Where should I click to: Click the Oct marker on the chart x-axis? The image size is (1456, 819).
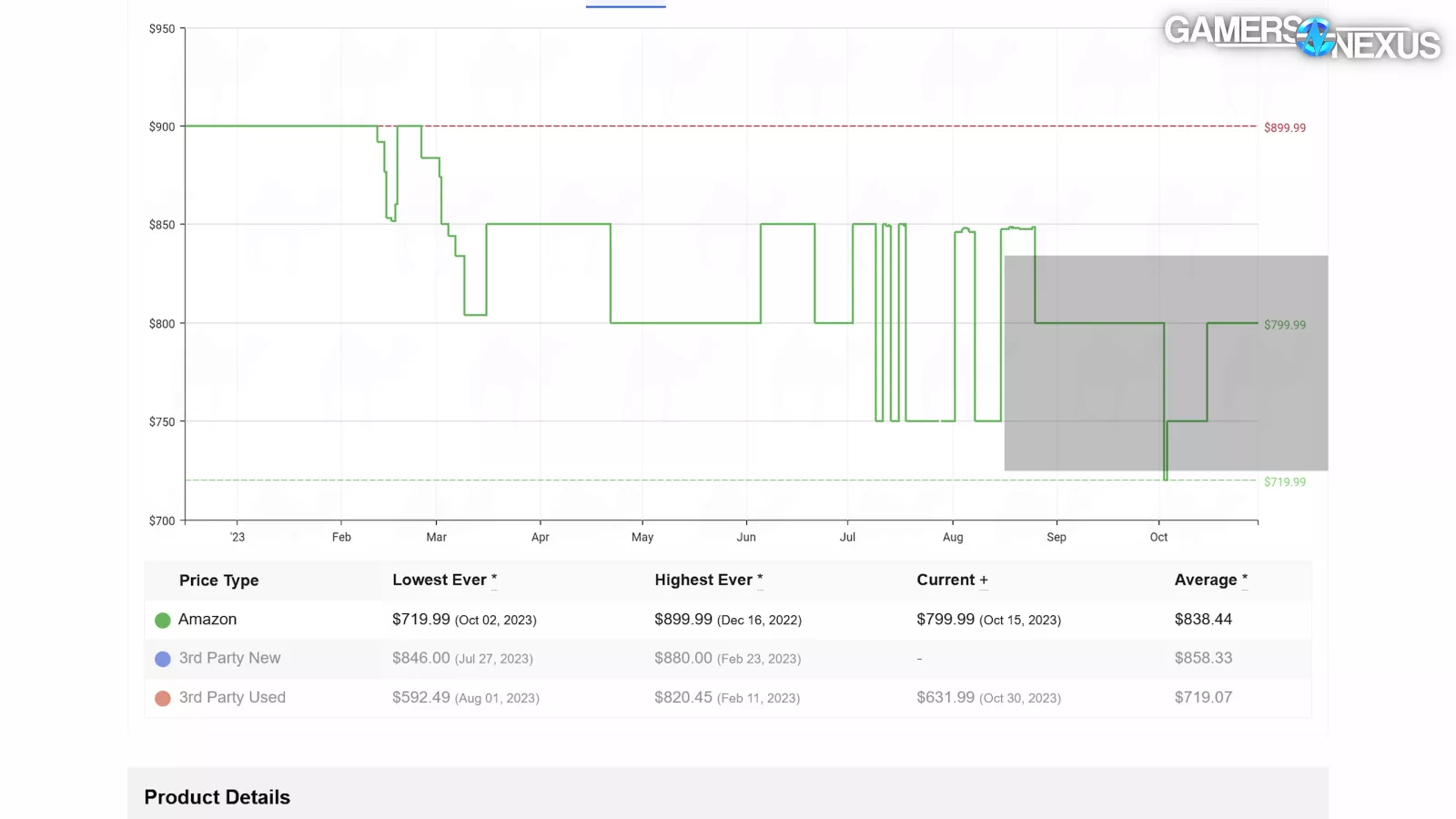coord(1158,537)
